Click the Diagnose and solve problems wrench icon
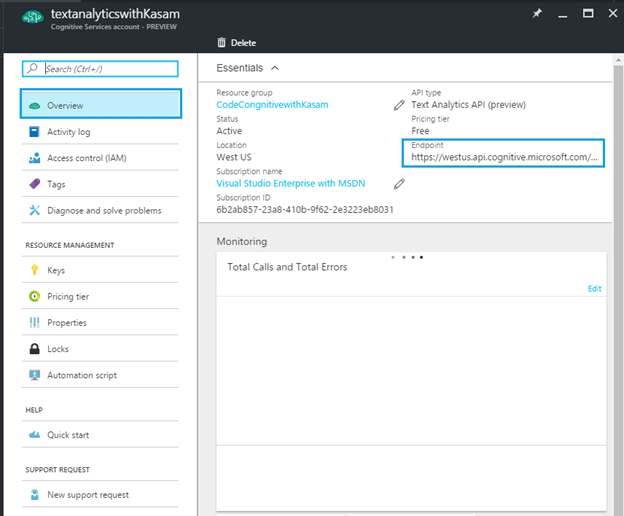This screenshot has width=624, height=516. point(35,210)
